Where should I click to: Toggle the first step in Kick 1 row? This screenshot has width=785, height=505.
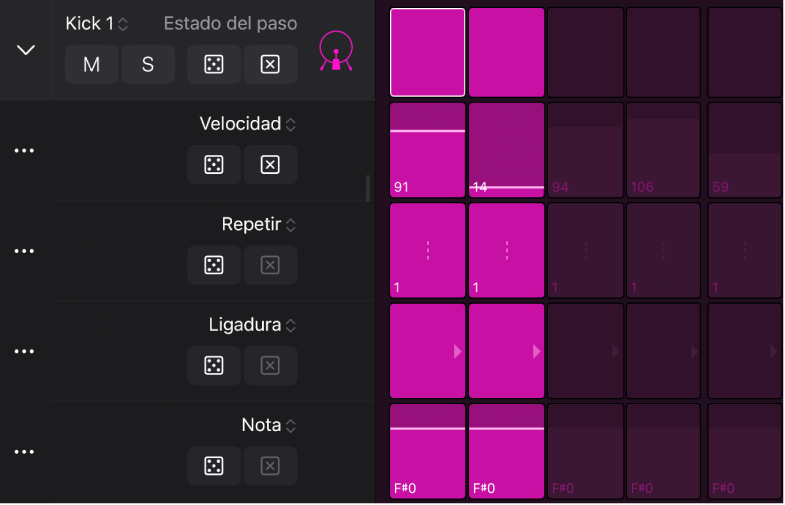pos(427,52)
